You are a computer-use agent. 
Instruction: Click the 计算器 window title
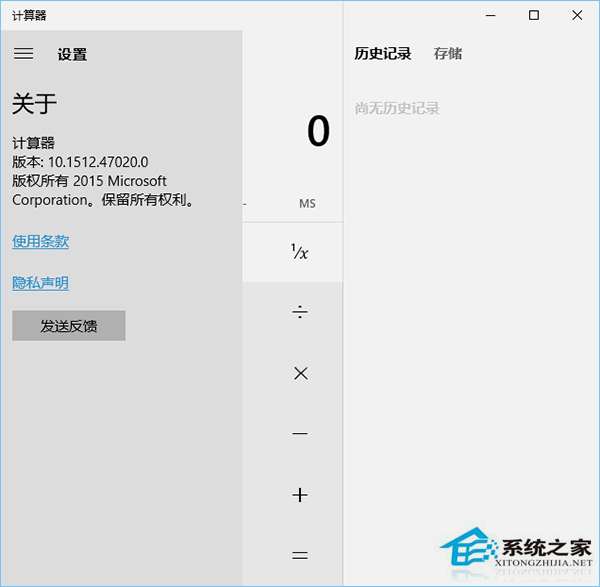click(x=29, y=16)
